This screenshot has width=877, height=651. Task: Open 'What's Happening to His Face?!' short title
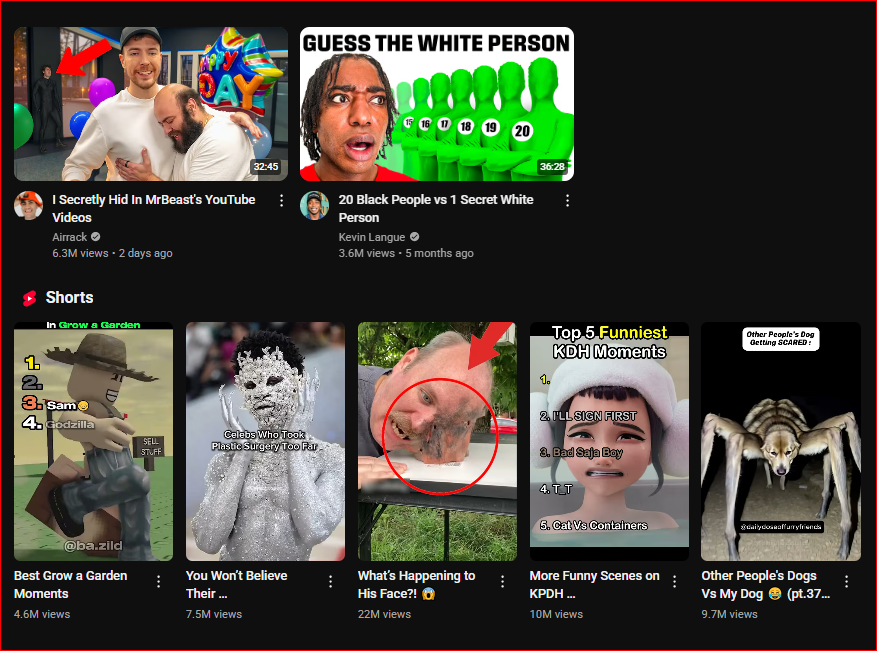417,584
